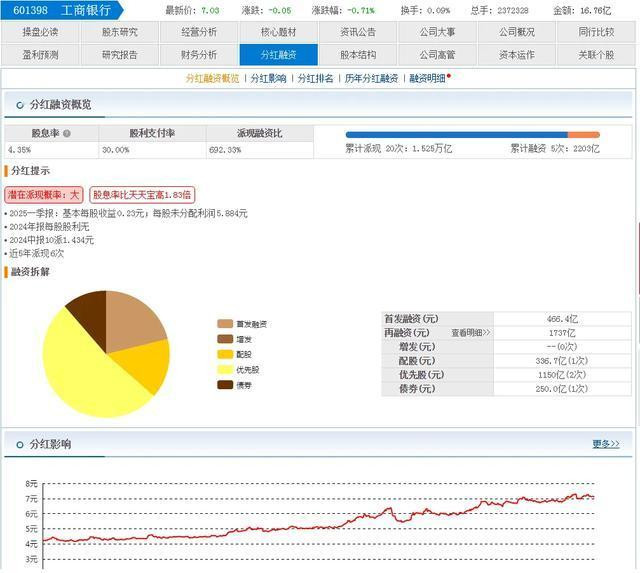Click the 潜在派现概率:大 tag
This screenshot has height=573, width=640.
[44, 195]
